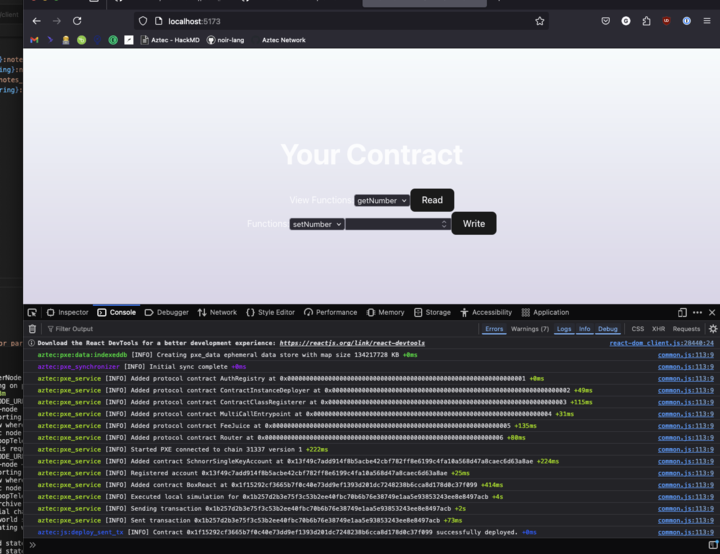Switch to the Performance tab

point(331,312)
